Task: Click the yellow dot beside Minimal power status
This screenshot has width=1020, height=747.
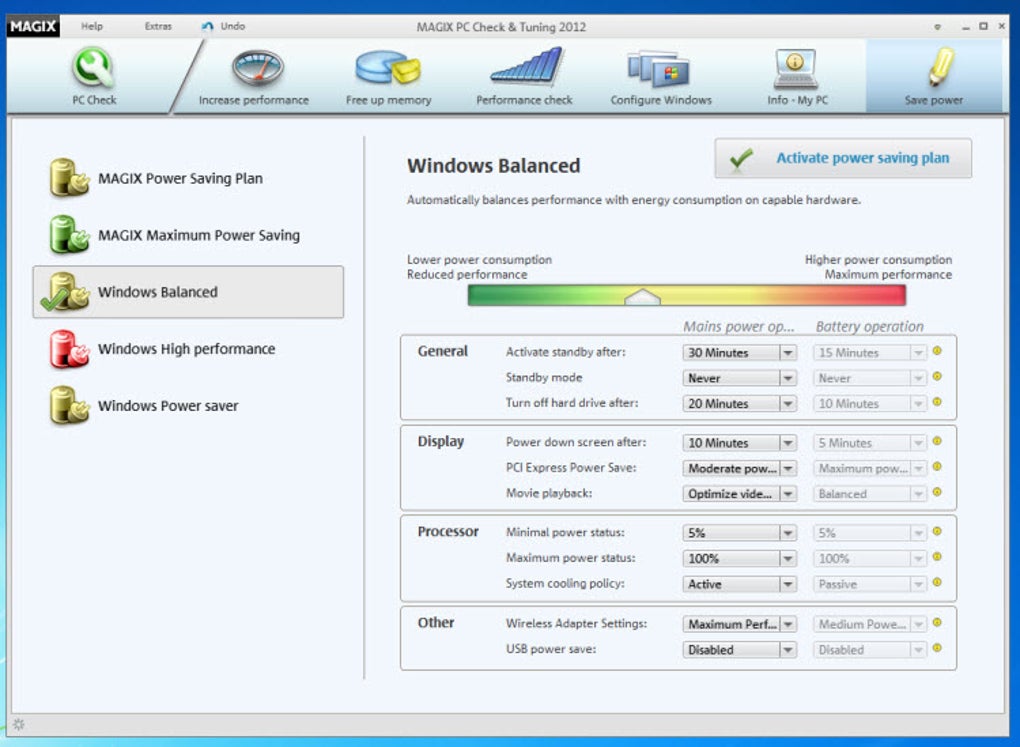Action: 937,531
